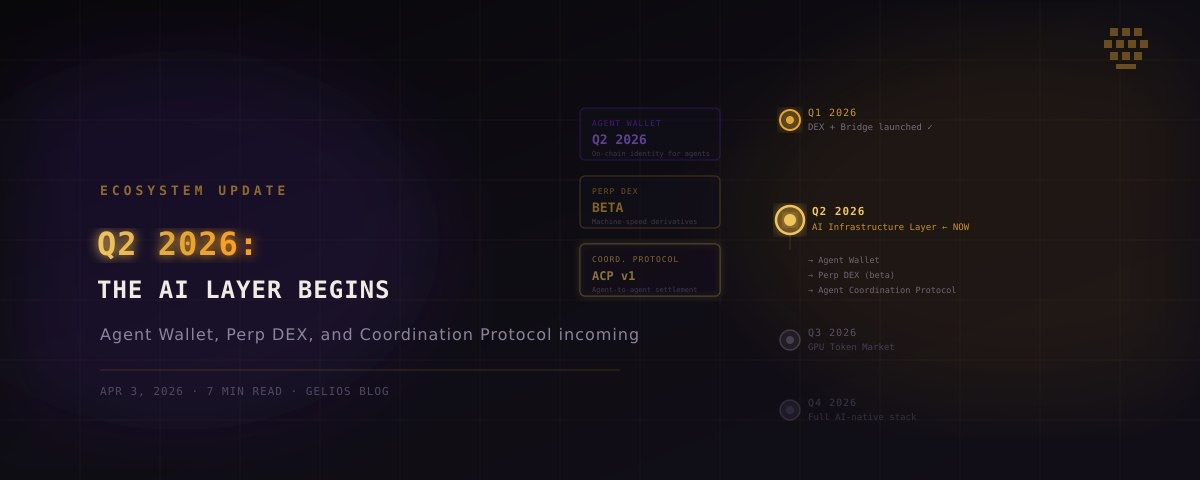This screenshot has height=480, width=1200.
Task: Select the Q4 2026 timeline circle marker
Action: (x=790, y=410)
